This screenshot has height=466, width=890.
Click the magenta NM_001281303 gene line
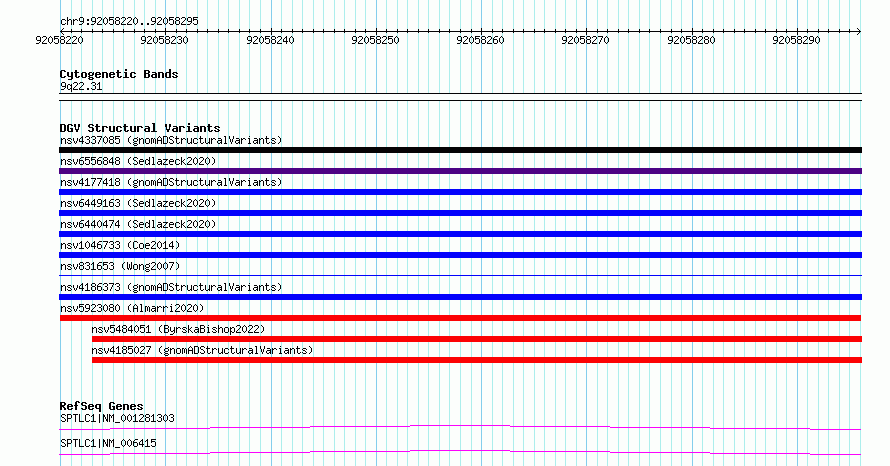point(460,427)
